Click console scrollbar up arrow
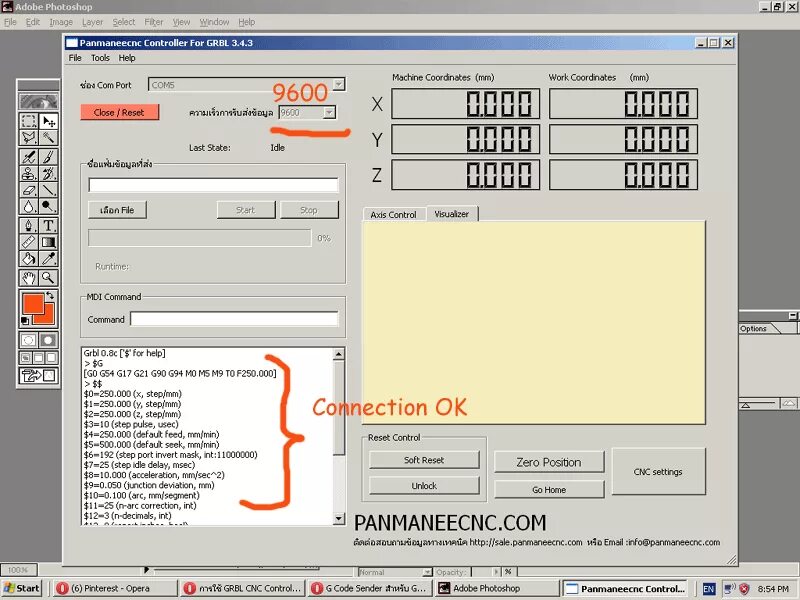The height and width of the screenshot is (600, 800). click(x=339, y=354)
